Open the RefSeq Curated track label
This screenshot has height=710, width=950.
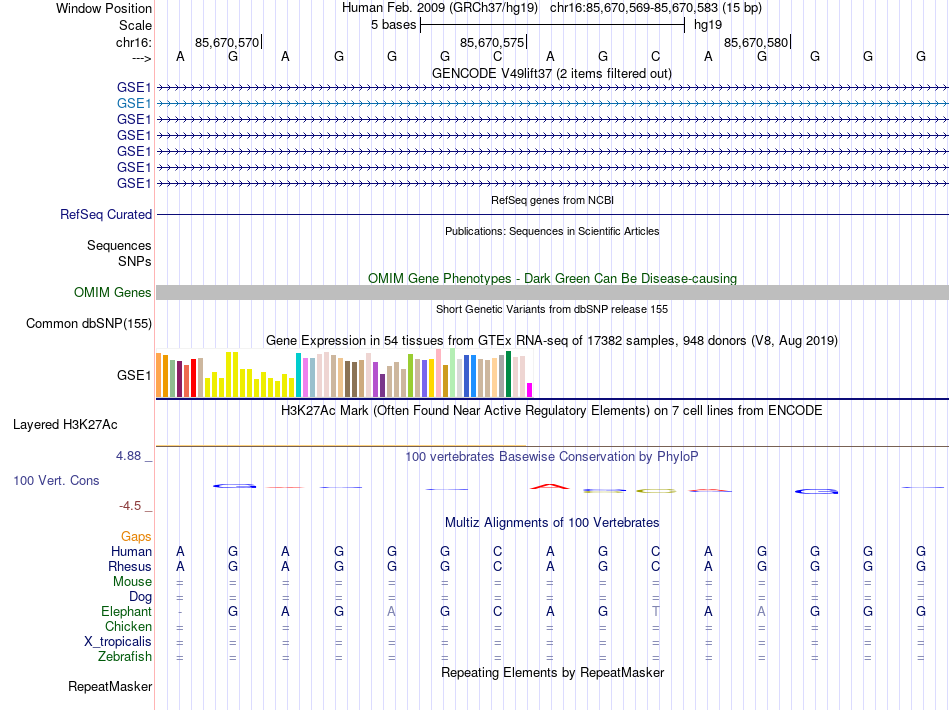[106, 214]
